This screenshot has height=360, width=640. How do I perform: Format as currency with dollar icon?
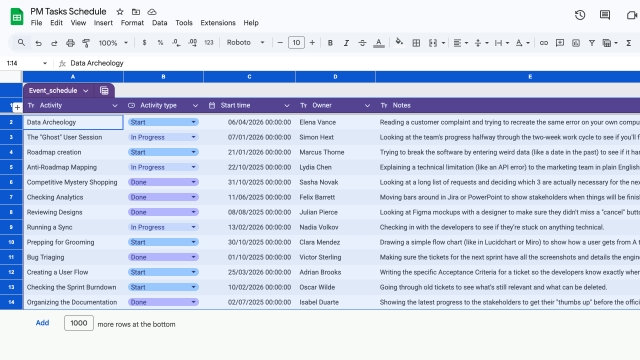click(x=144, y=42)
